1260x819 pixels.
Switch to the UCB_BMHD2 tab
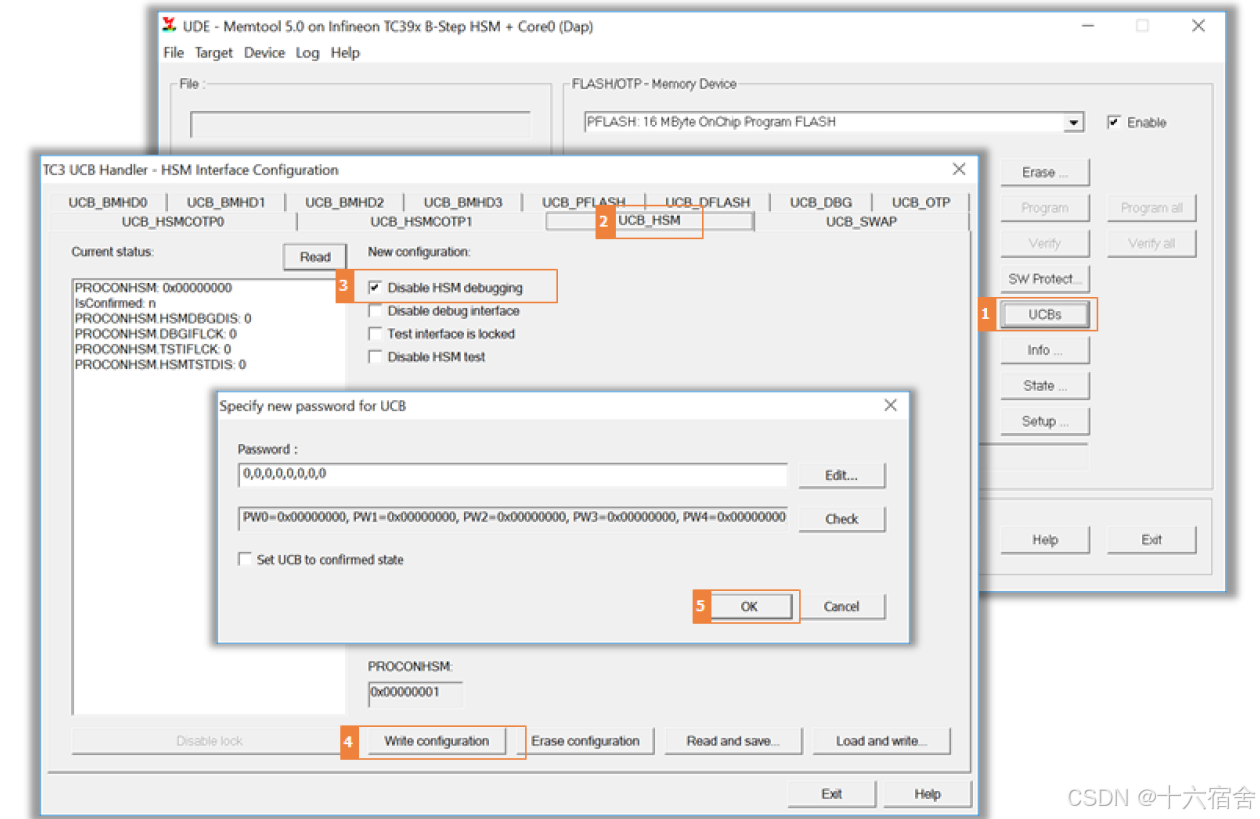(344, 202)
